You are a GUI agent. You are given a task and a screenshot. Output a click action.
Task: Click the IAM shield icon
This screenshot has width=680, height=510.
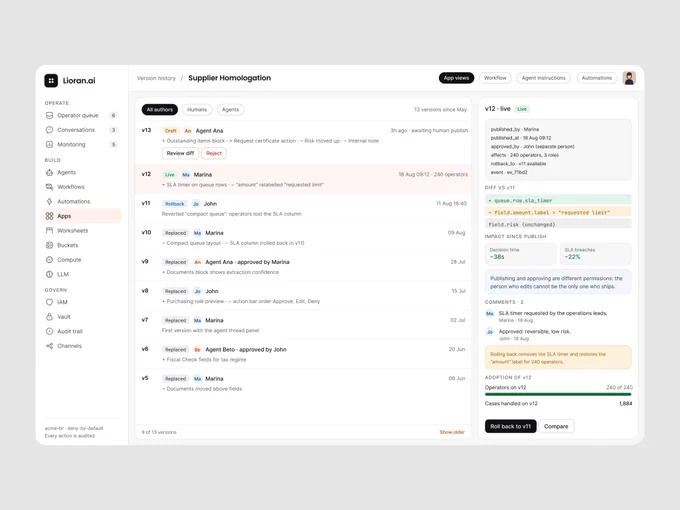pos(49,302)
